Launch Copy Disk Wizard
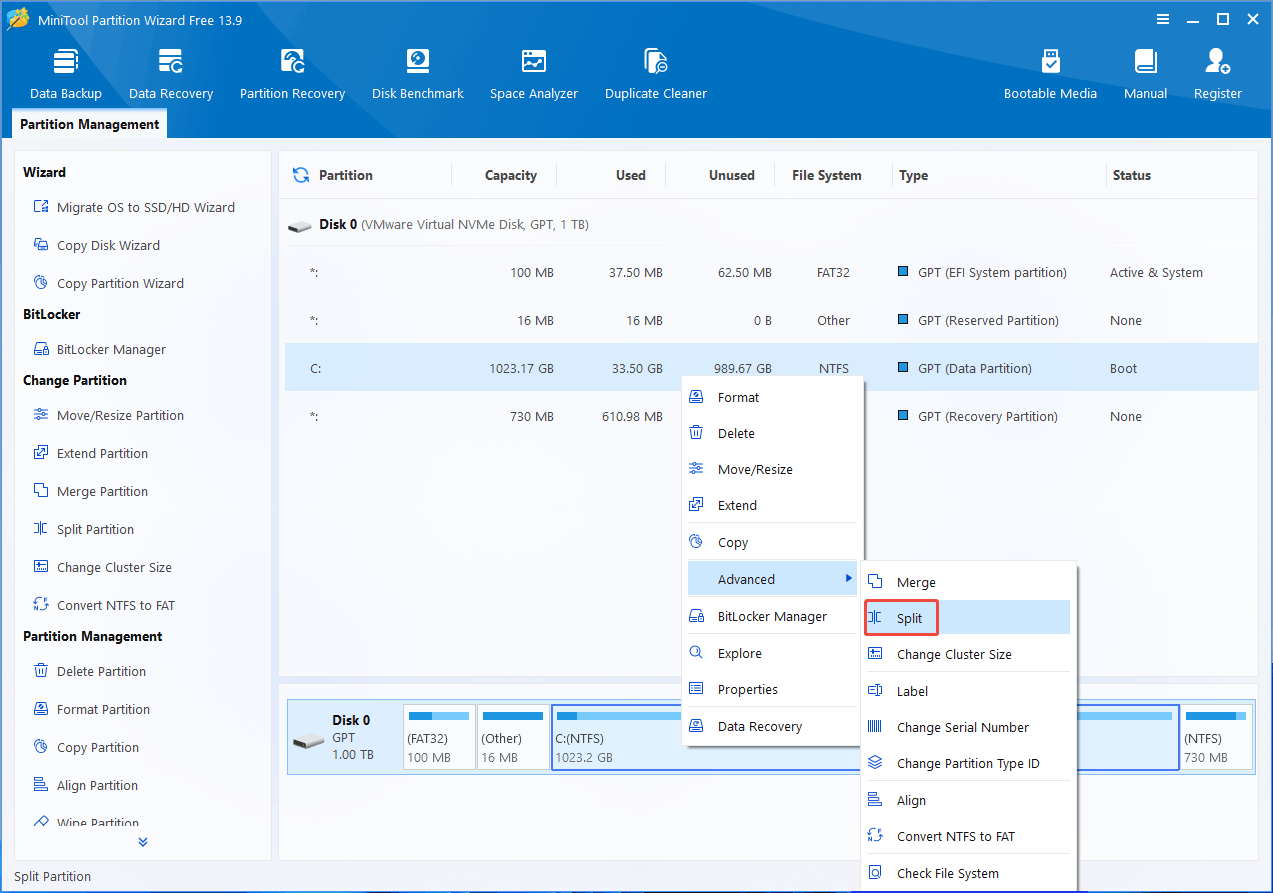Viewport: 1273px width, 893px height. pyautogui.click(x=96, y=245)
